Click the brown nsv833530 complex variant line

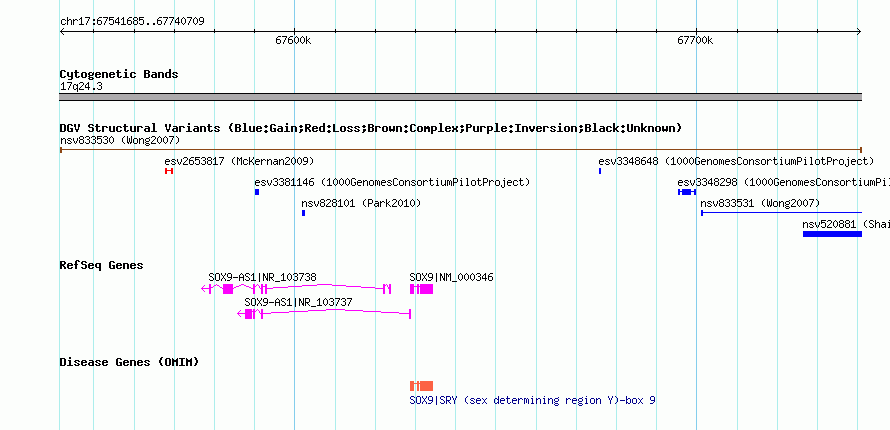460,150
